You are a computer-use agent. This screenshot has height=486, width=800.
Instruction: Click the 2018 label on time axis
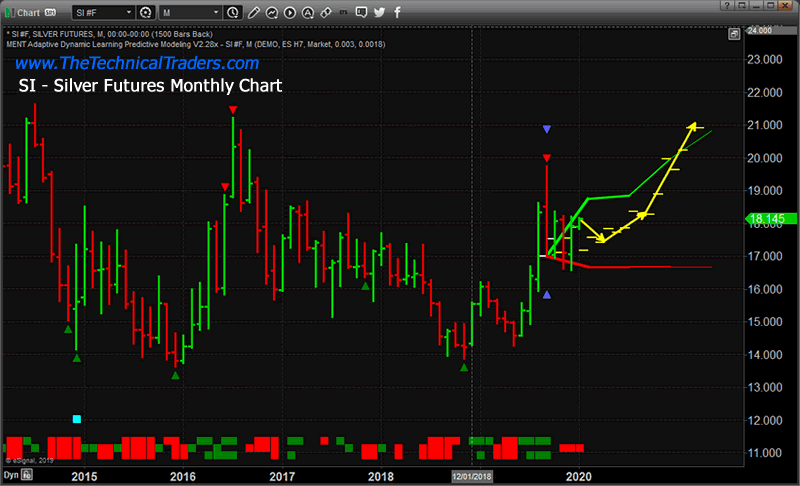(x=381, y=477)
